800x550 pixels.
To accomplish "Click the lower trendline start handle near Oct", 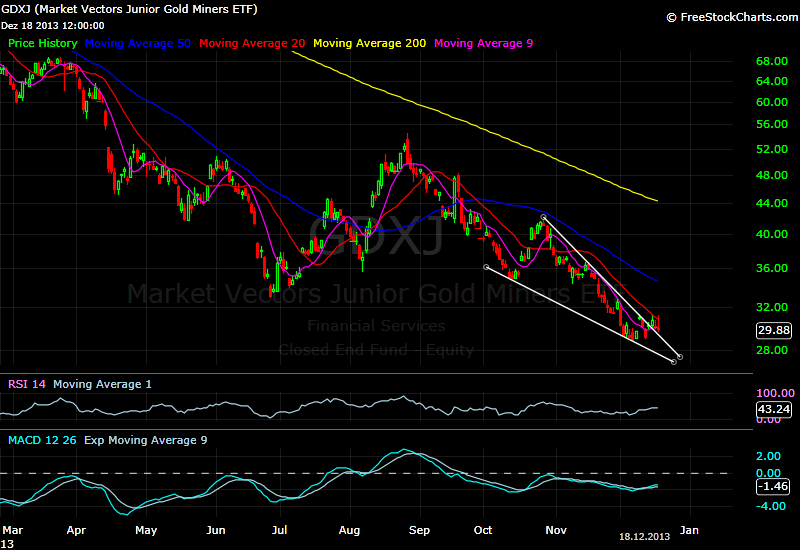I will click(x=486, y=267).
